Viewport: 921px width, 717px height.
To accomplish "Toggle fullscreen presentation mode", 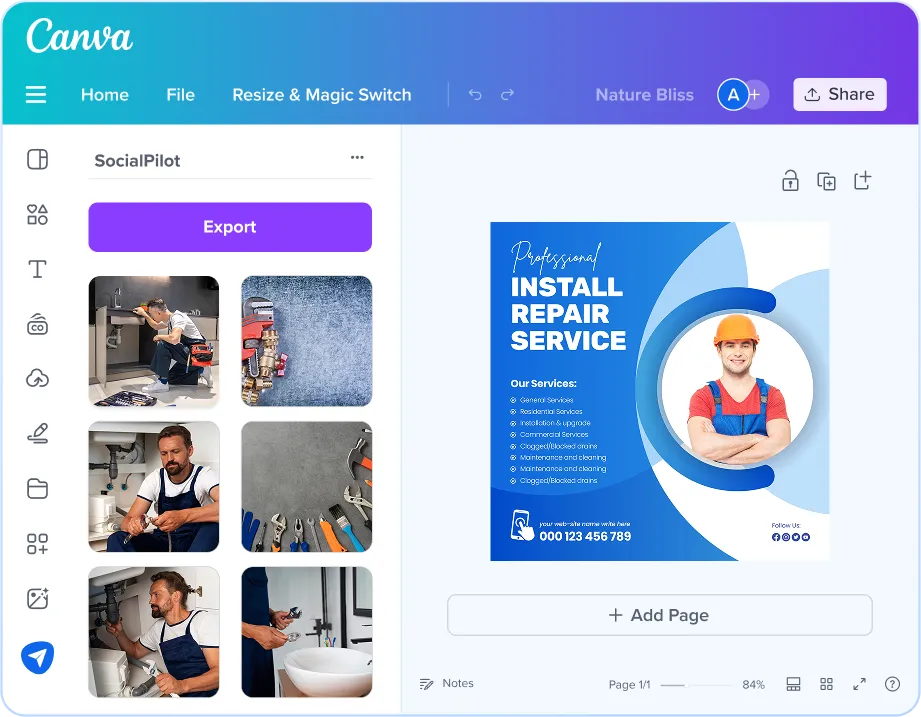I will point(859,684).
